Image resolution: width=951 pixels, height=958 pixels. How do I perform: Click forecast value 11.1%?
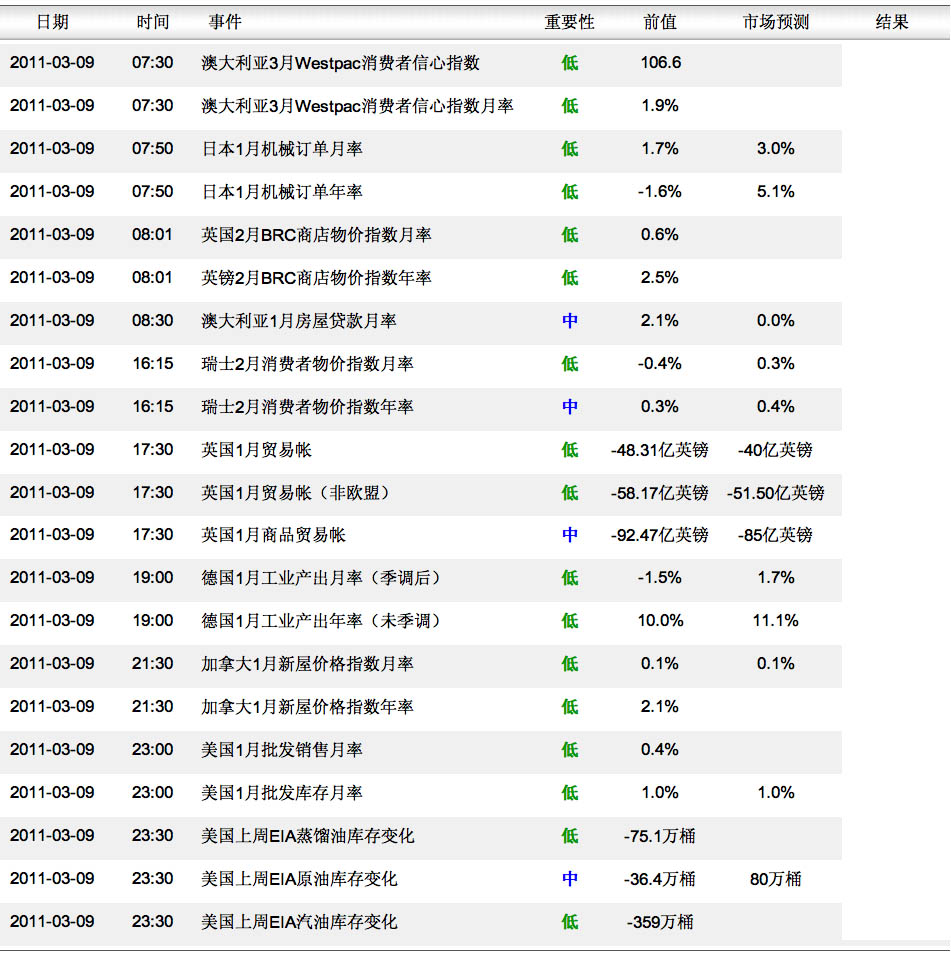click(776, 621)
